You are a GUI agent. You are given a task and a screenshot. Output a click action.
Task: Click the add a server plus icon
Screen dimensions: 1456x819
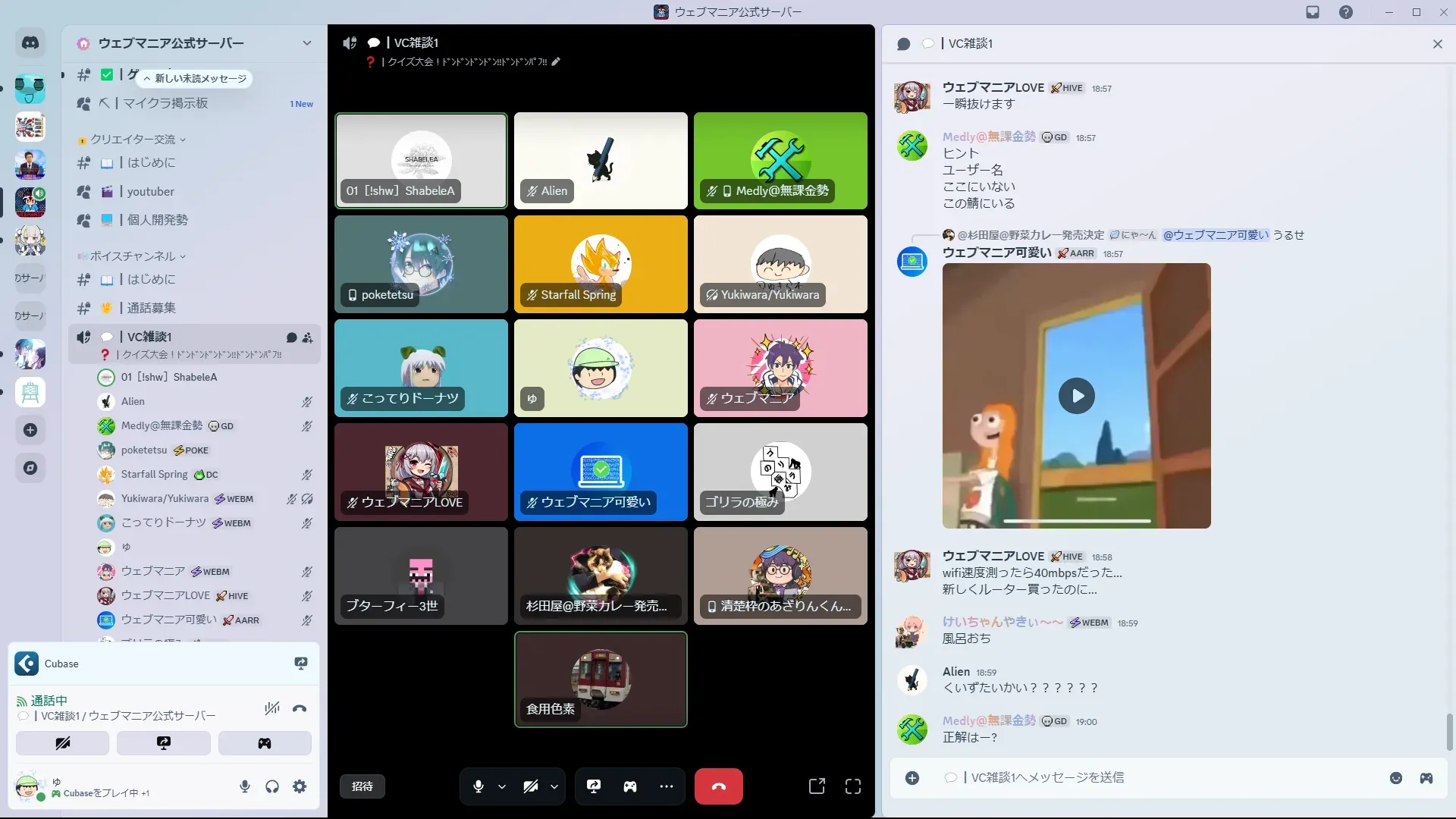pyautogui.click(x=30, y=430)
